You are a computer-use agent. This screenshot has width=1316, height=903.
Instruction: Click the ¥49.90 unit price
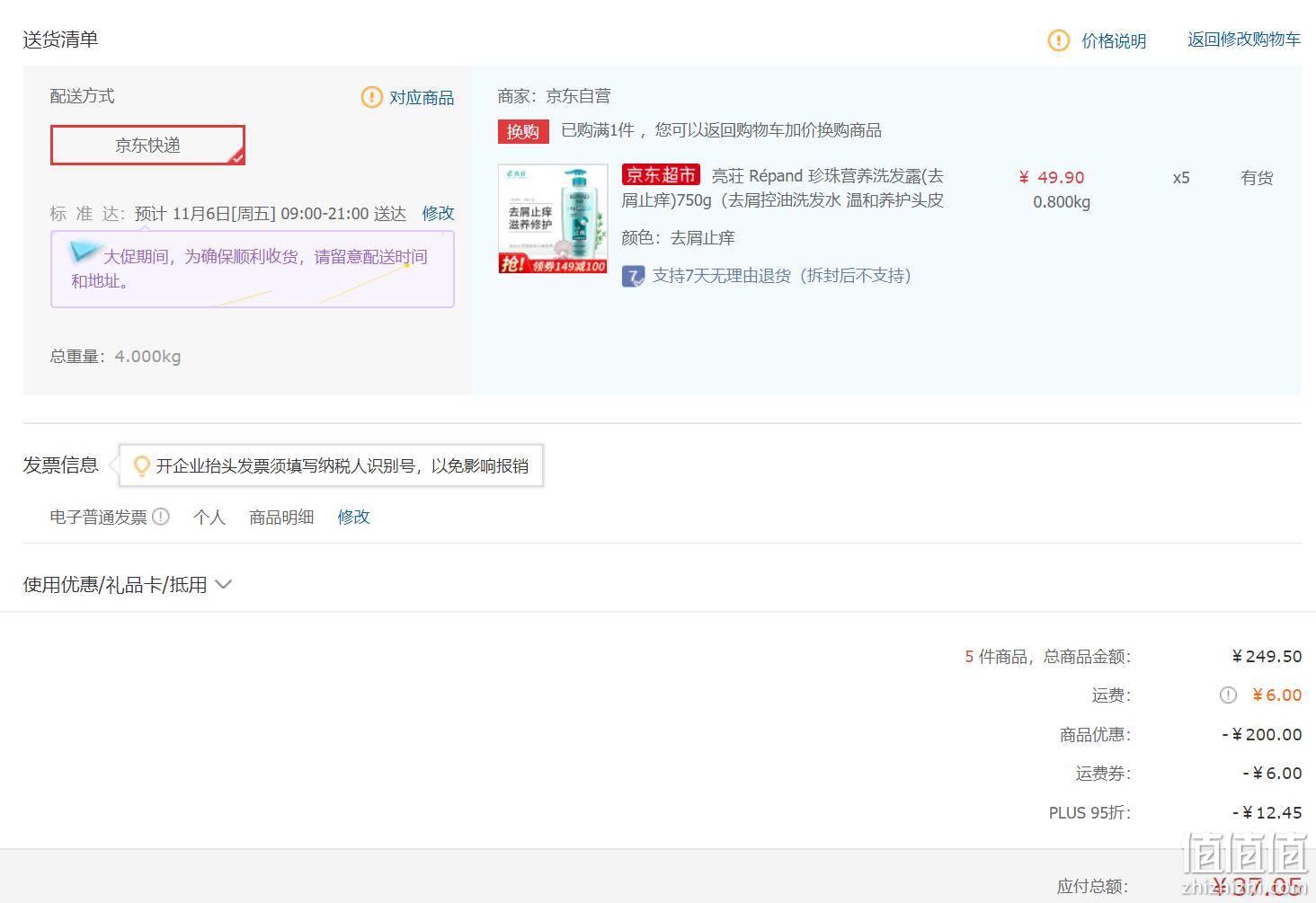[1052, 177]
